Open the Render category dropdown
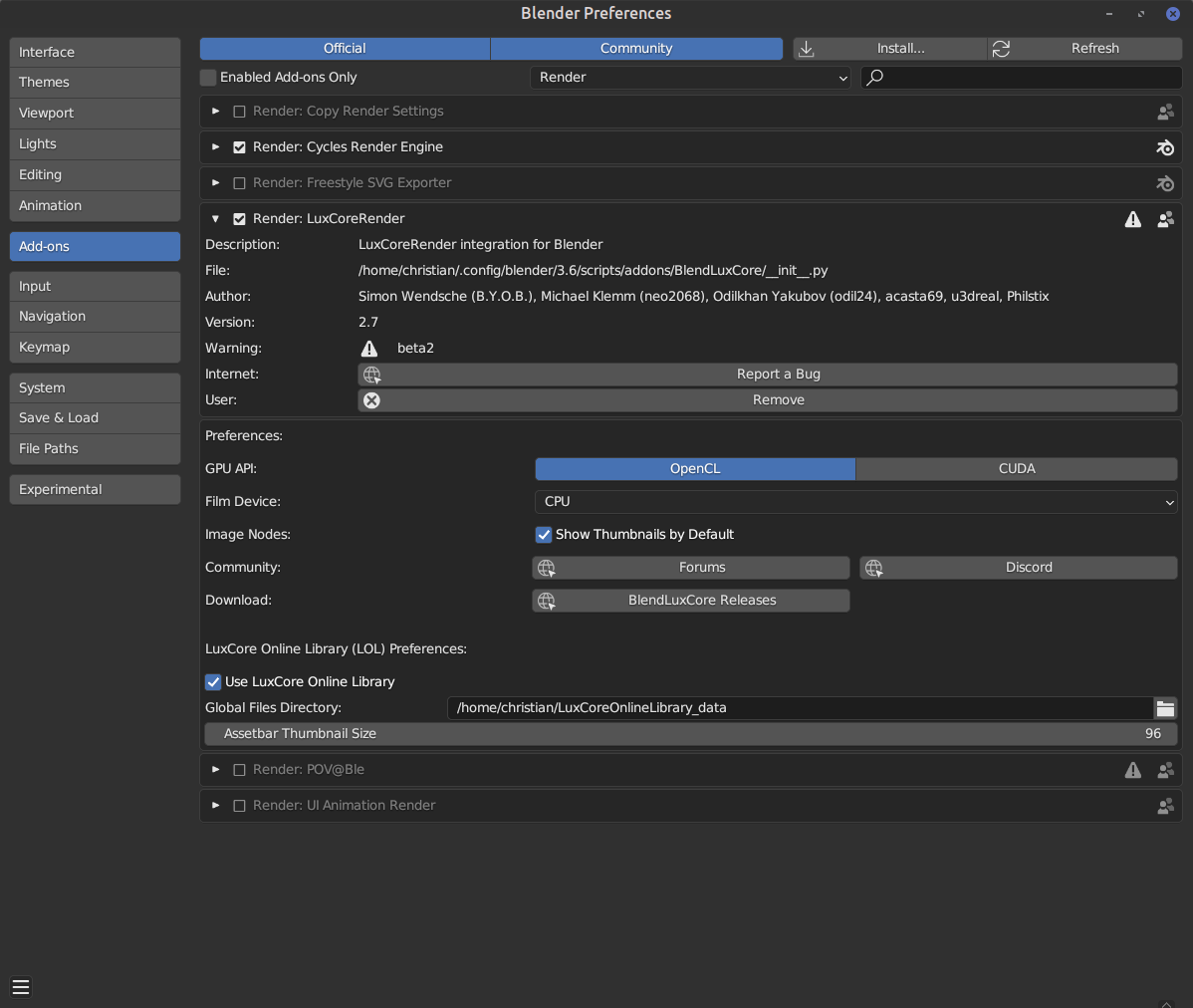The image size is (1193, 1008). point(691,78)
